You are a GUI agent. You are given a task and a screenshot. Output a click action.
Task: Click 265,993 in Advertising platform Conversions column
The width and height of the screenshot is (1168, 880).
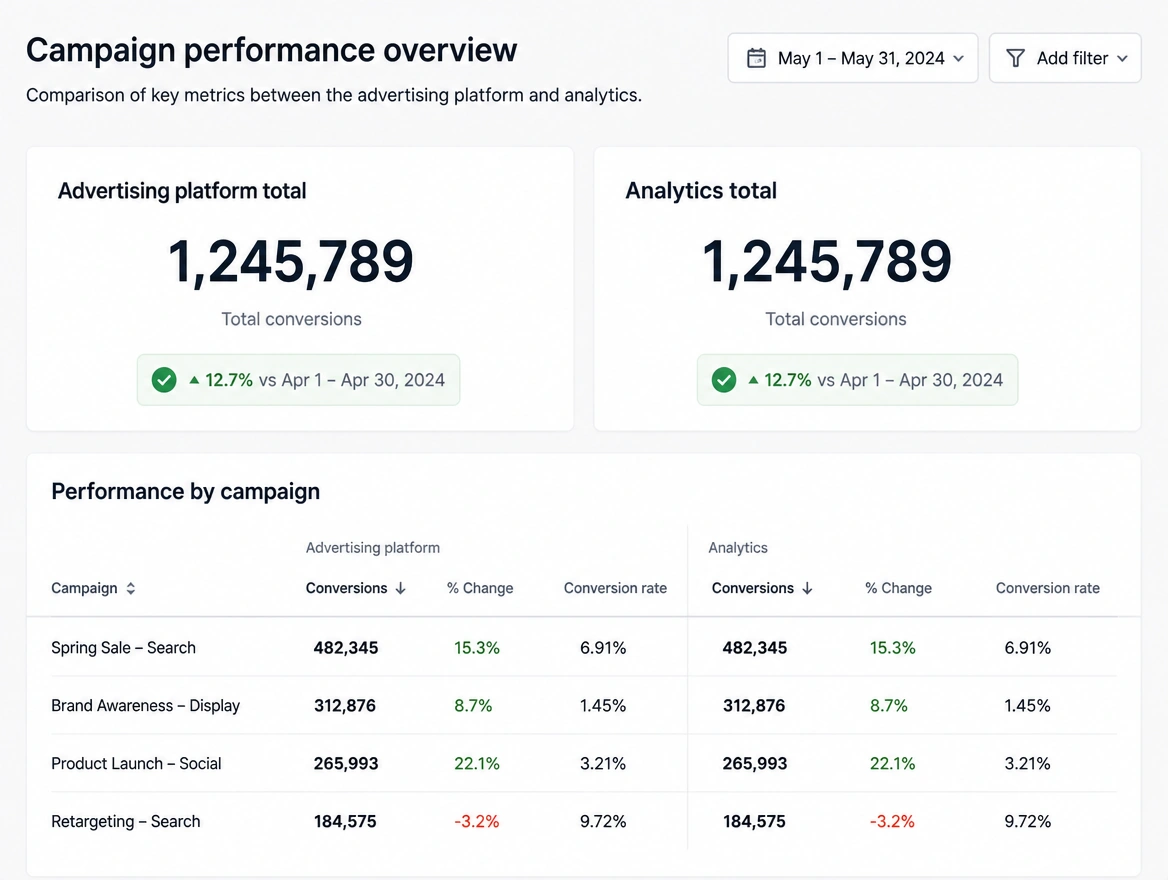tap(346, 764)
